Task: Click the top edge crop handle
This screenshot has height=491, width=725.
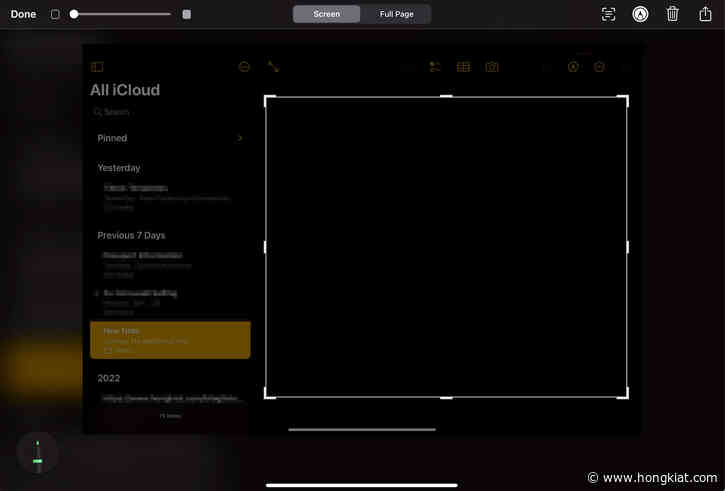Action: (446, 96)
